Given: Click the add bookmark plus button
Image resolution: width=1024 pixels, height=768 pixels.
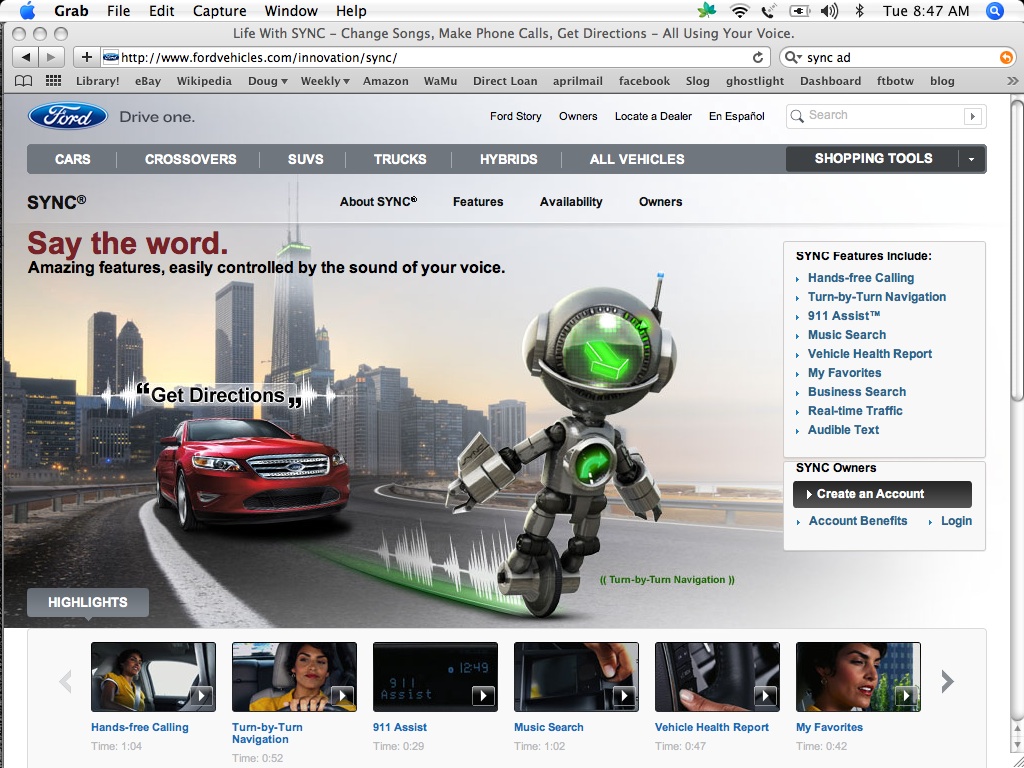Looking at the screenshot, I should click(x=86, y=57).
